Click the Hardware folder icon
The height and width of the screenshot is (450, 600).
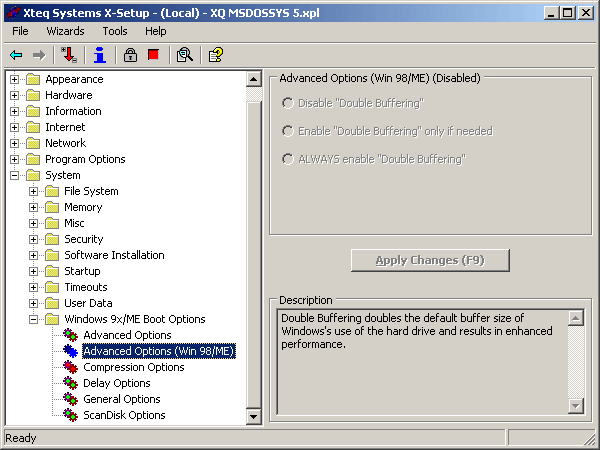coord(33,95)
